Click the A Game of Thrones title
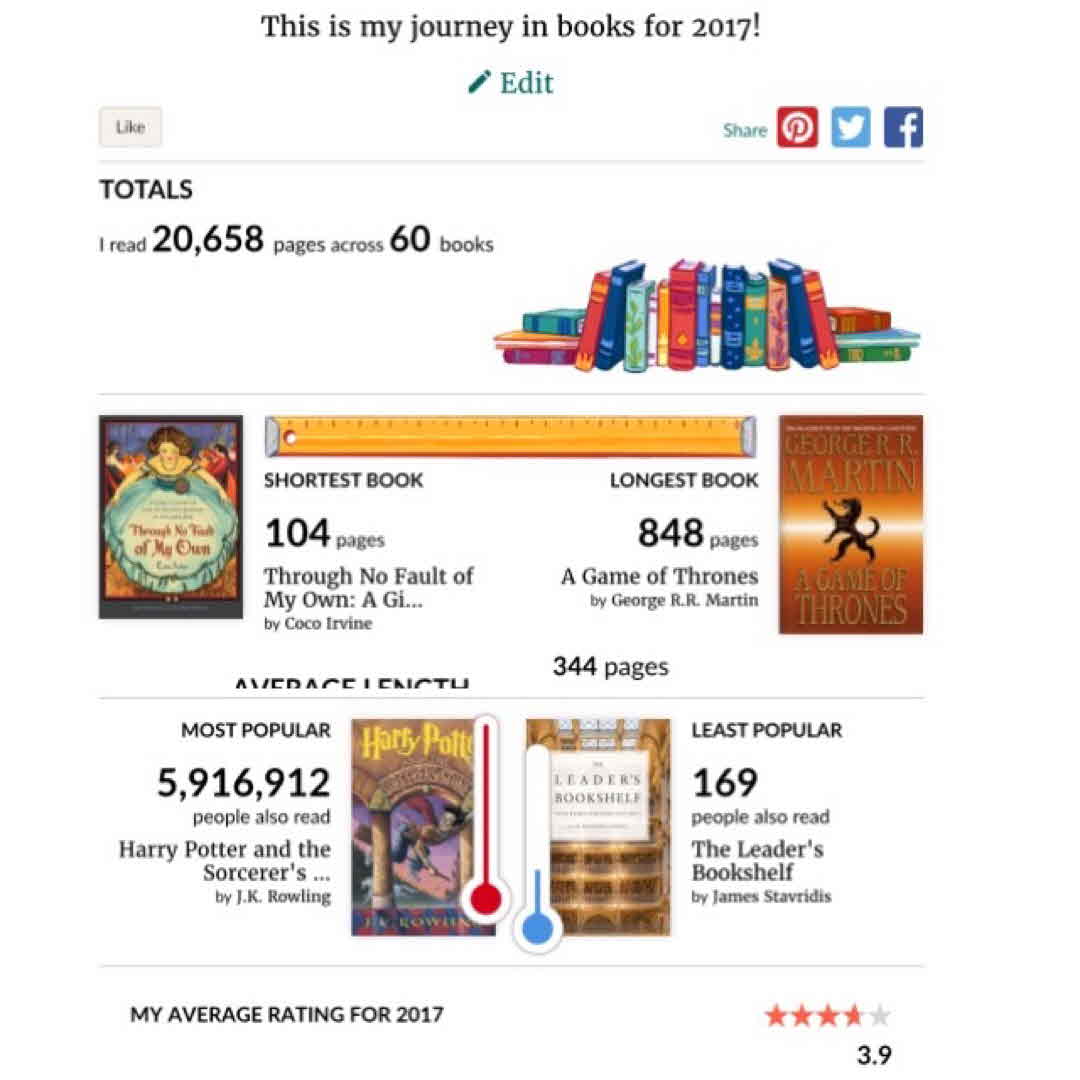The image size is (1080, 1080). pyautogui.click(x=659, y=576)
